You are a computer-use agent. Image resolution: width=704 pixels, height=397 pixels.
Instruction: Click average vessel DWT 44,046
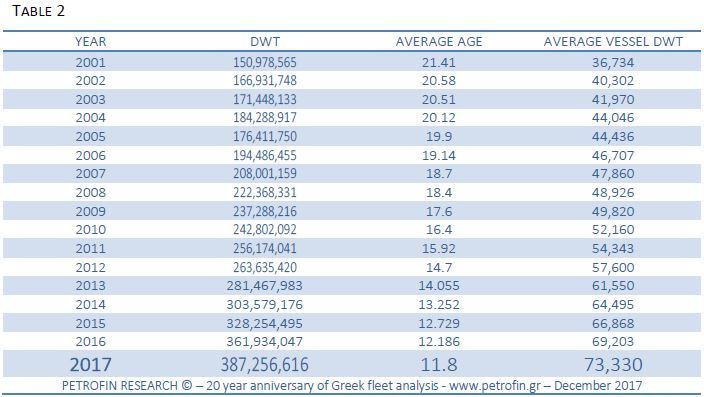tap(613, 118)
